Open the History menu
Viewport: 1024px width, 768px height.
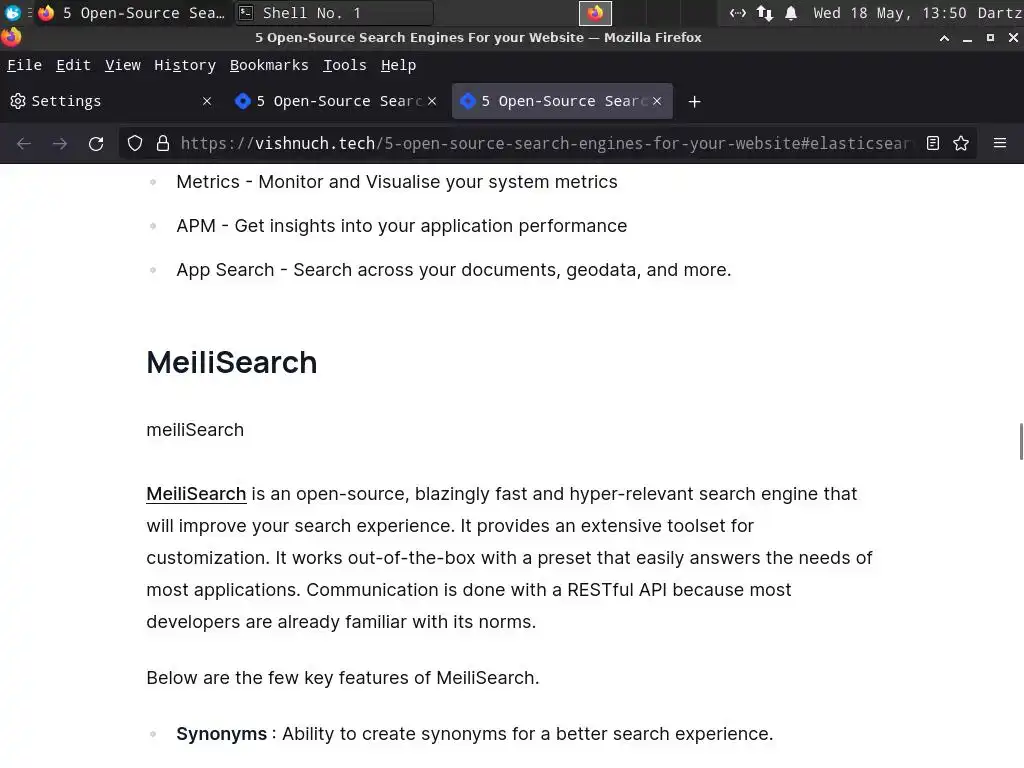(185, 65)
